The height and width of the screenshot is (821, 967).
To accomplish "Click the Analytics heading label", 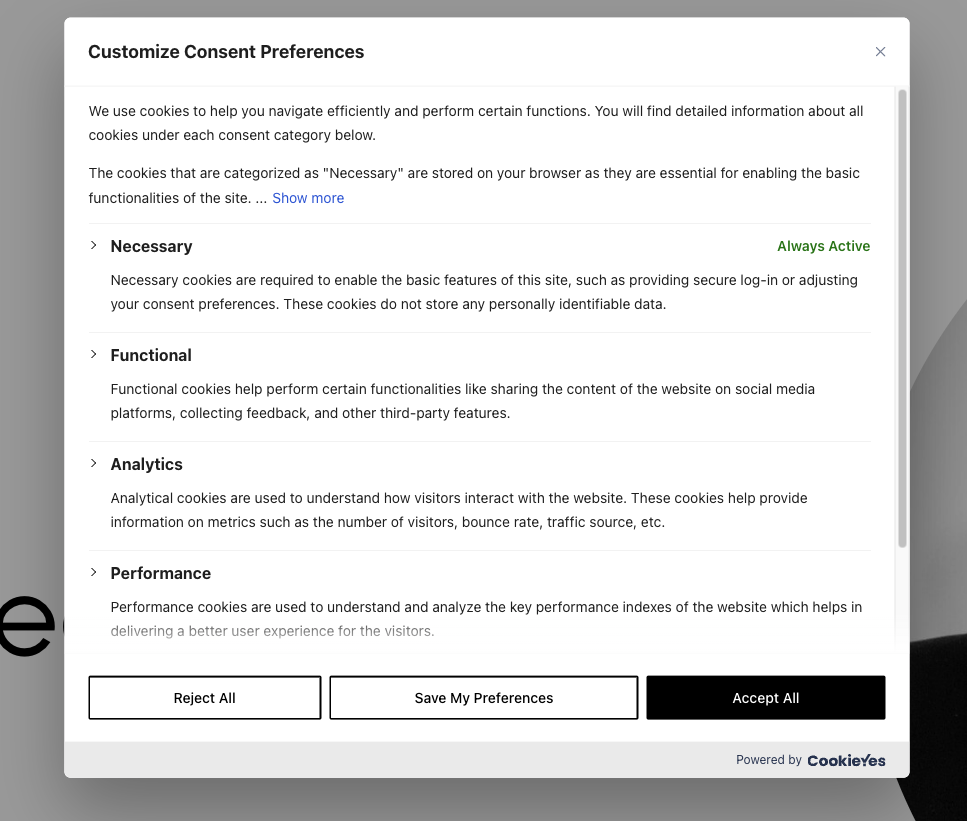I will (147, 464).
